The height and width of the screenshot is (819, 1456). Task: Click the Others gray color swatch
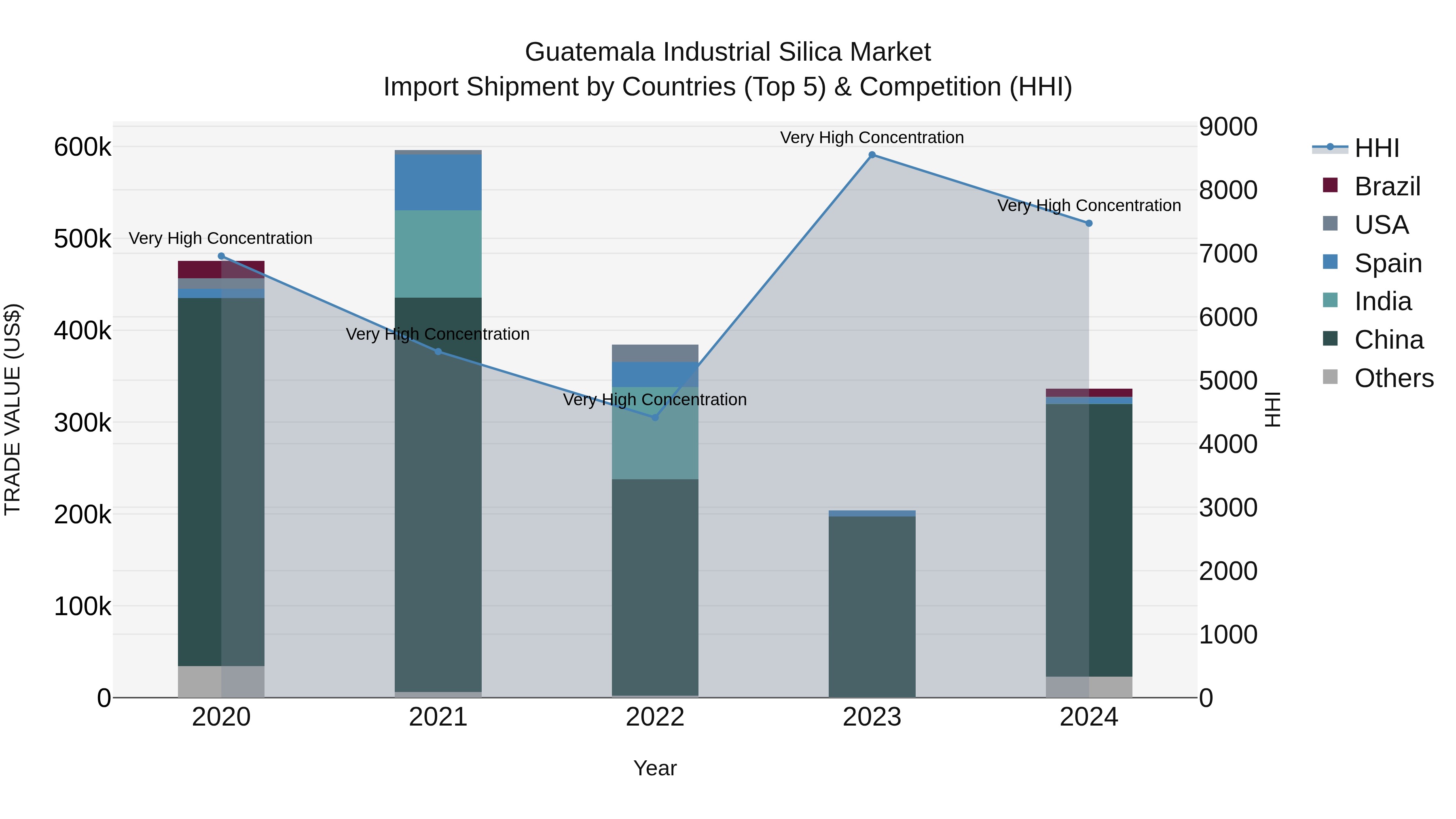coord(1331,377)
